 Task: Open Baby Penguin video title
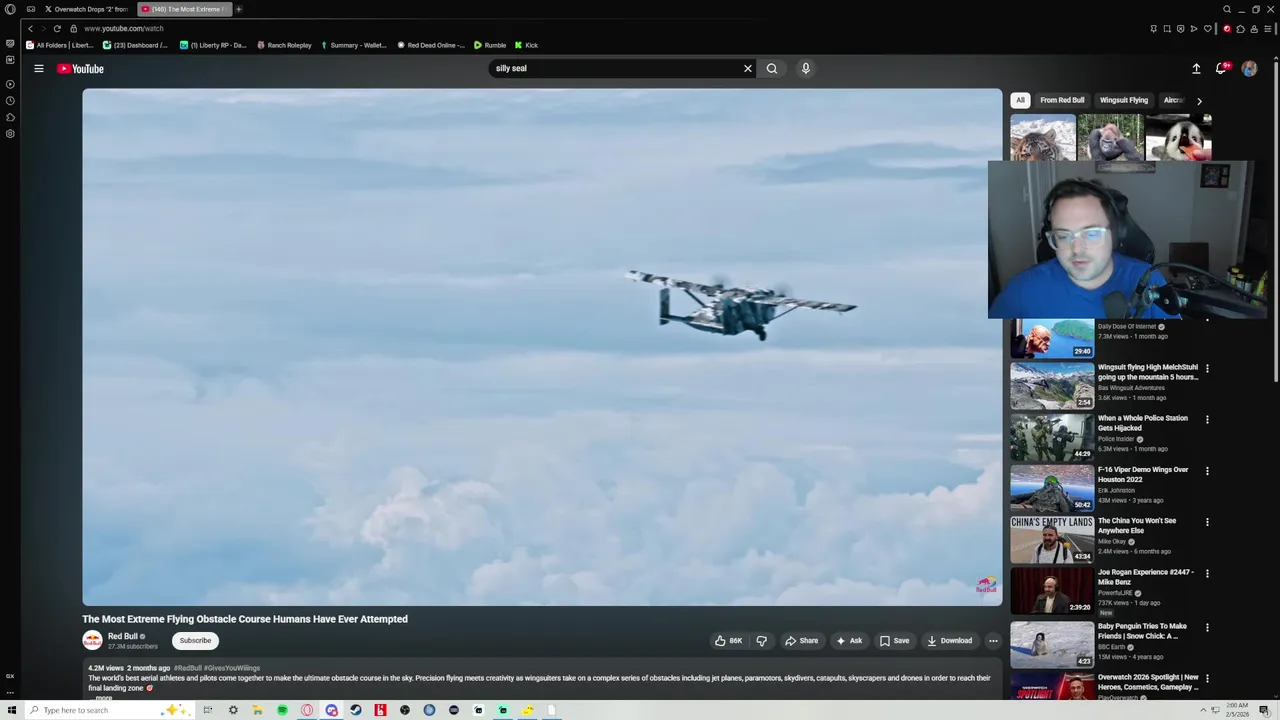[x=1142, y=631]
